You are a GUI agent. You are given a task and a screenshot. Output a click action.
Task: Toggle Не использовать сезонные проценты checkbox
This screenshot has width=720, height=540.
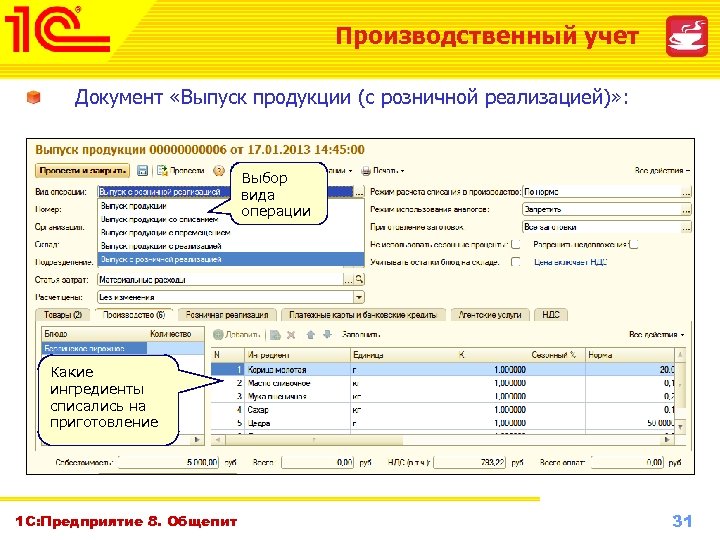[516, 244]
